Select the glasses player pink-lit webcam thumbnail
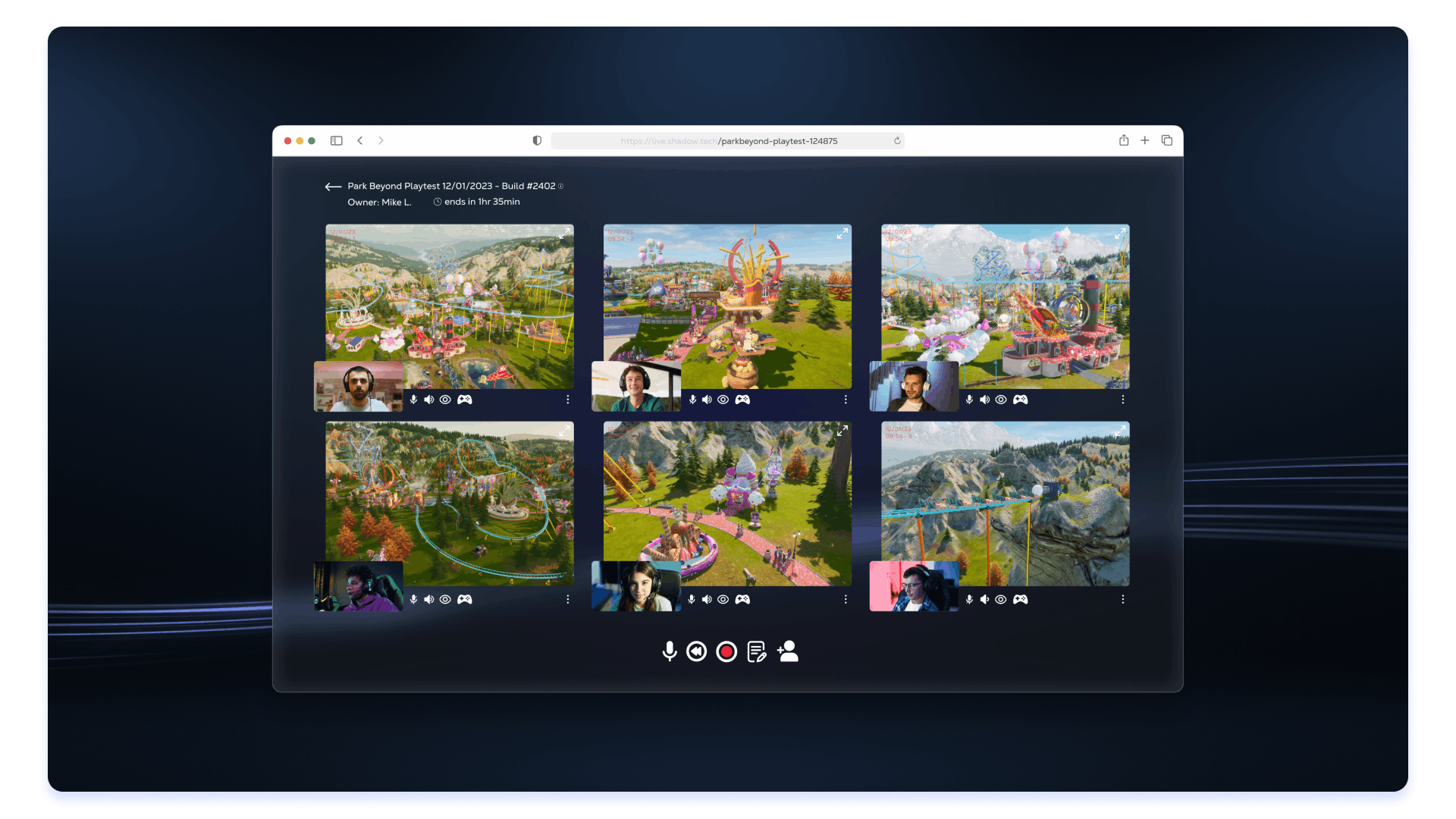The height and width of the screenshot is (819, 1456). [x=914, y=586]
